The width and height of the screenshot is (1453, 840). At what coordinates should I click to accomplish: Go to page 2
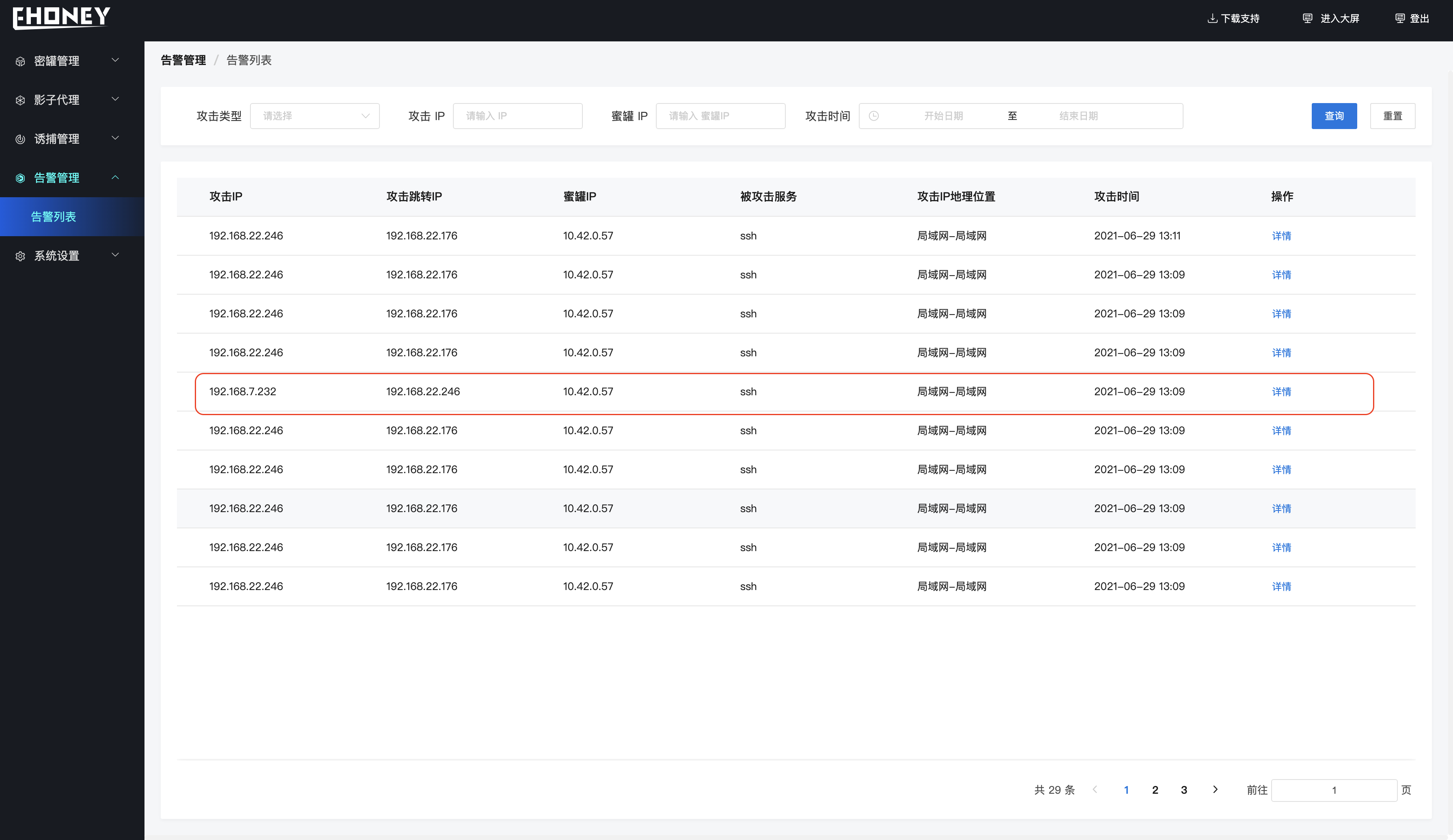[1155, 790]
